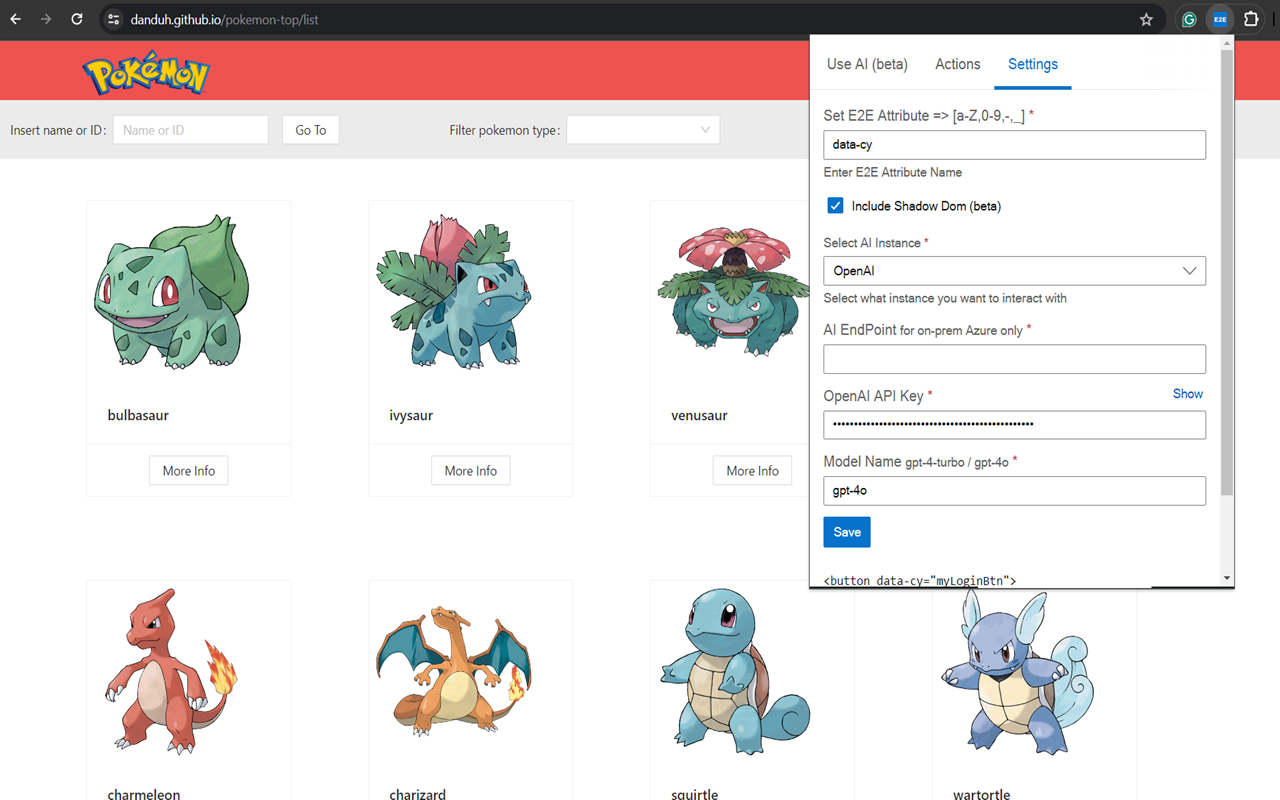Viewport: 1280px width, 800px height.
Task: Click More Info under bulbasaur
Action: 189,471
